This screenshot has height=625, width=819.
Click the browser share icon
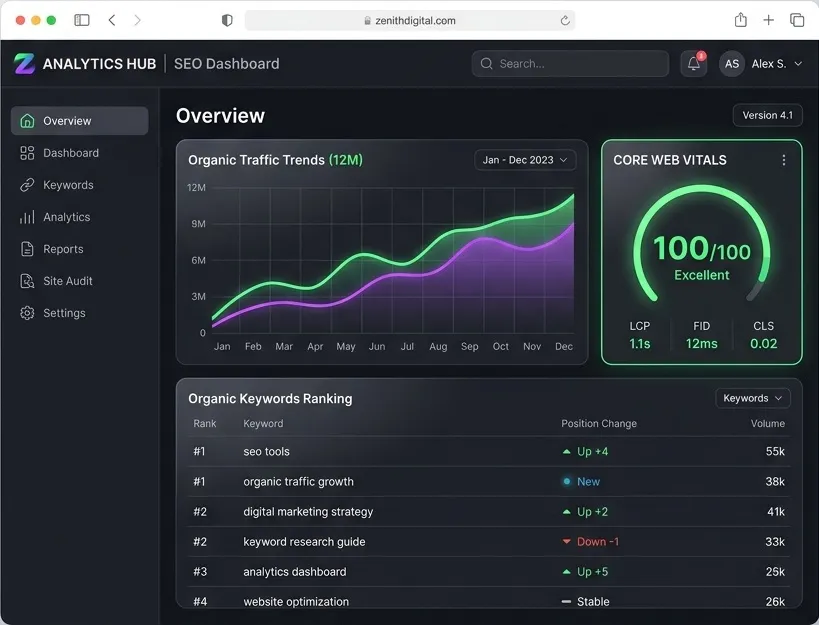[740, 20]
